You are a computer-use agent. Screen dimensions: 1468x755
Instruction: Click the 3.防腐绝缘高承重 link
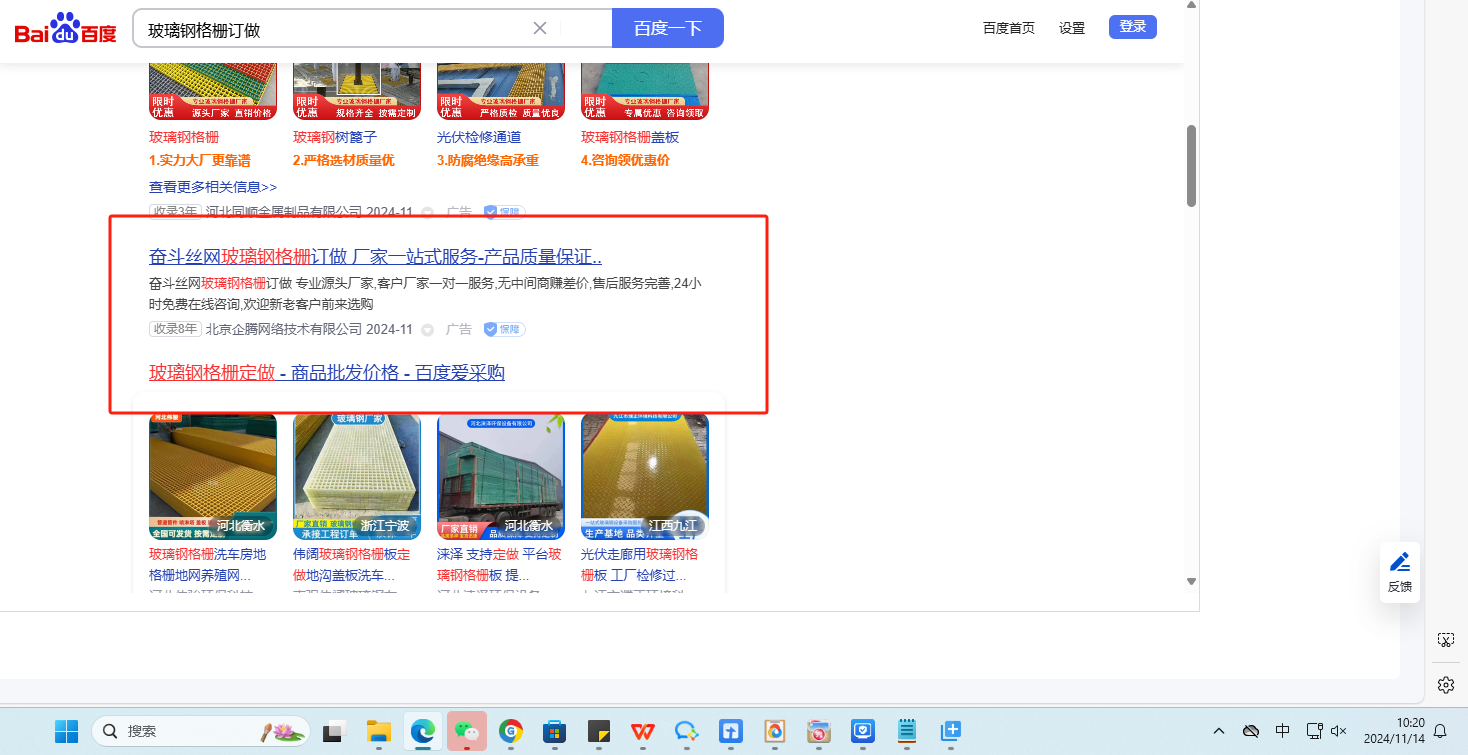[488, 160]
